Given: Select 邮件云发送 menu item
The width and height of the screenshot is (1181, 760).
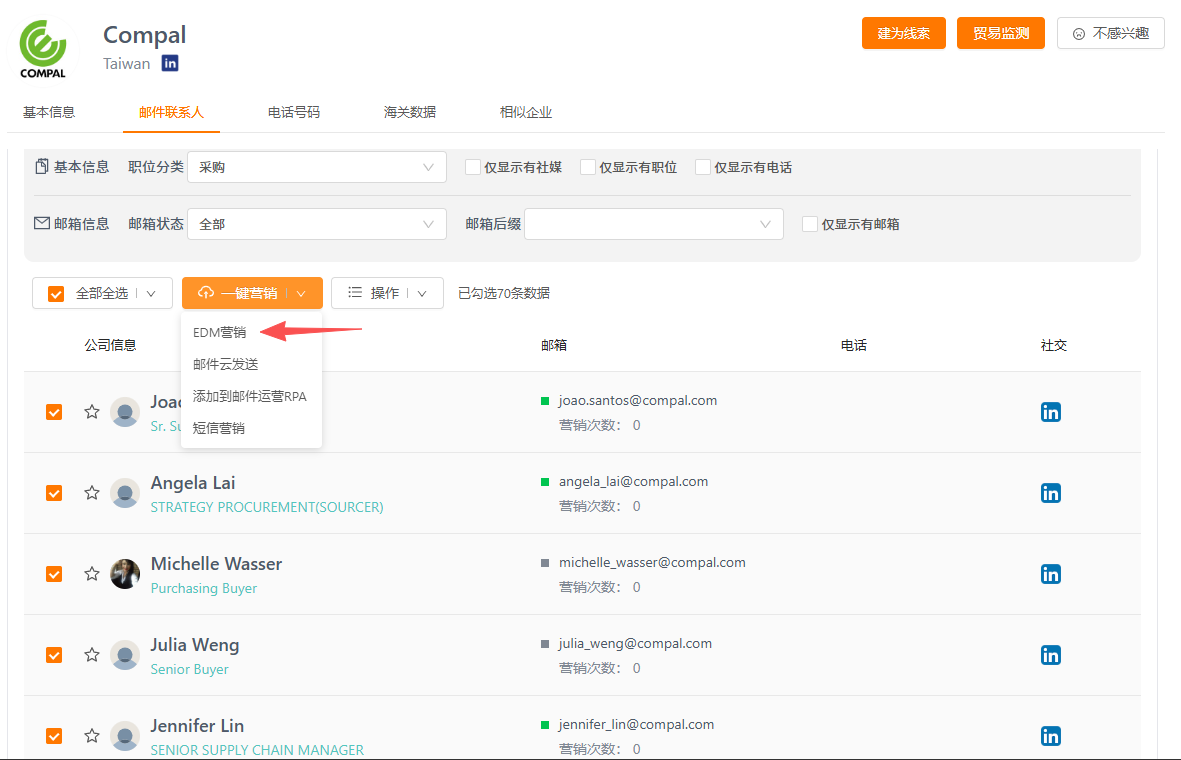Looking at the screenshot, I should click(225, 364).
